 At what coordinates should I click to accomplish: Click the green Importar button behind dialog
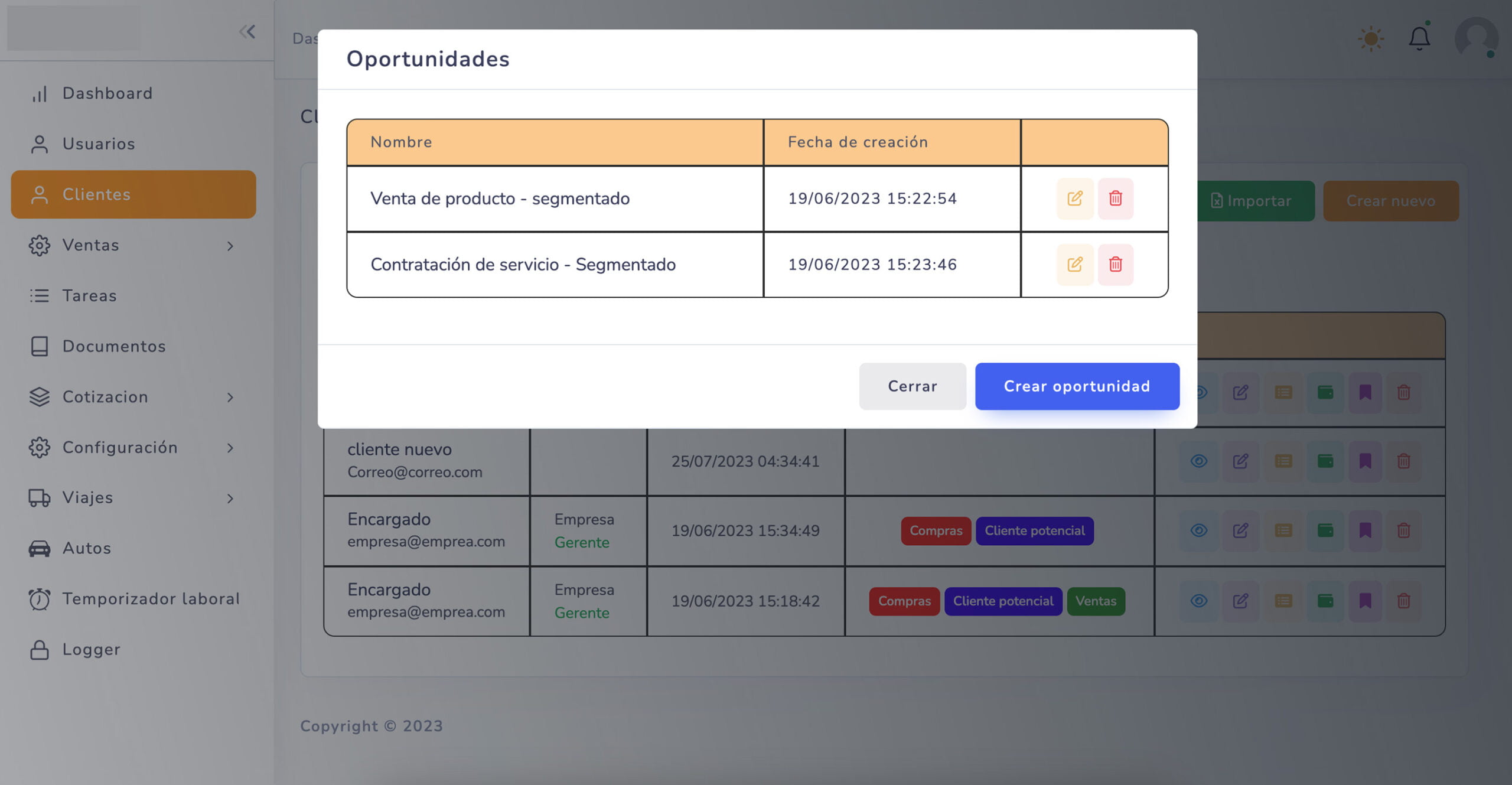[1256, 201]
